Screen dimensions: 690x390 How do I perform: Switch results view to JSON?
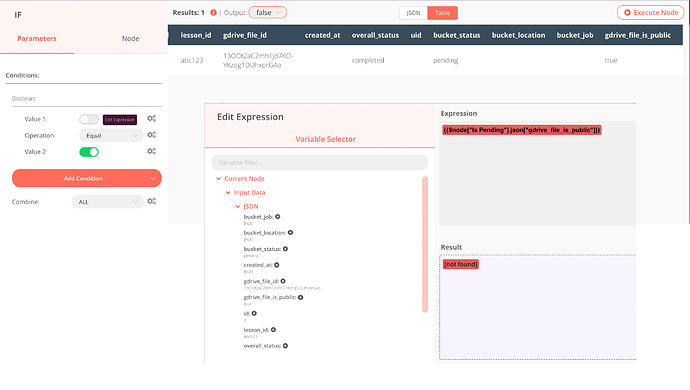[x=413, y=13]
